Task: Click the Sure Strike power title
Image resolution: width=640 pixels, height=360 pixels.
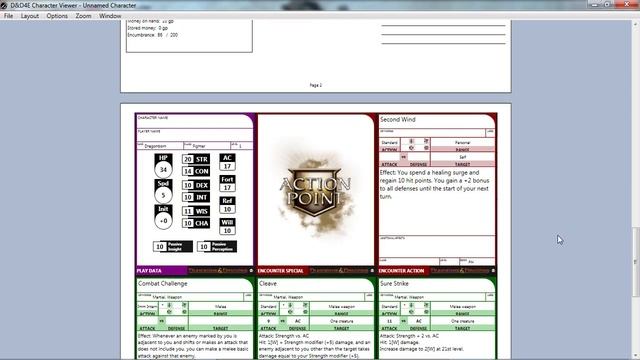Action: coord(394,283)
